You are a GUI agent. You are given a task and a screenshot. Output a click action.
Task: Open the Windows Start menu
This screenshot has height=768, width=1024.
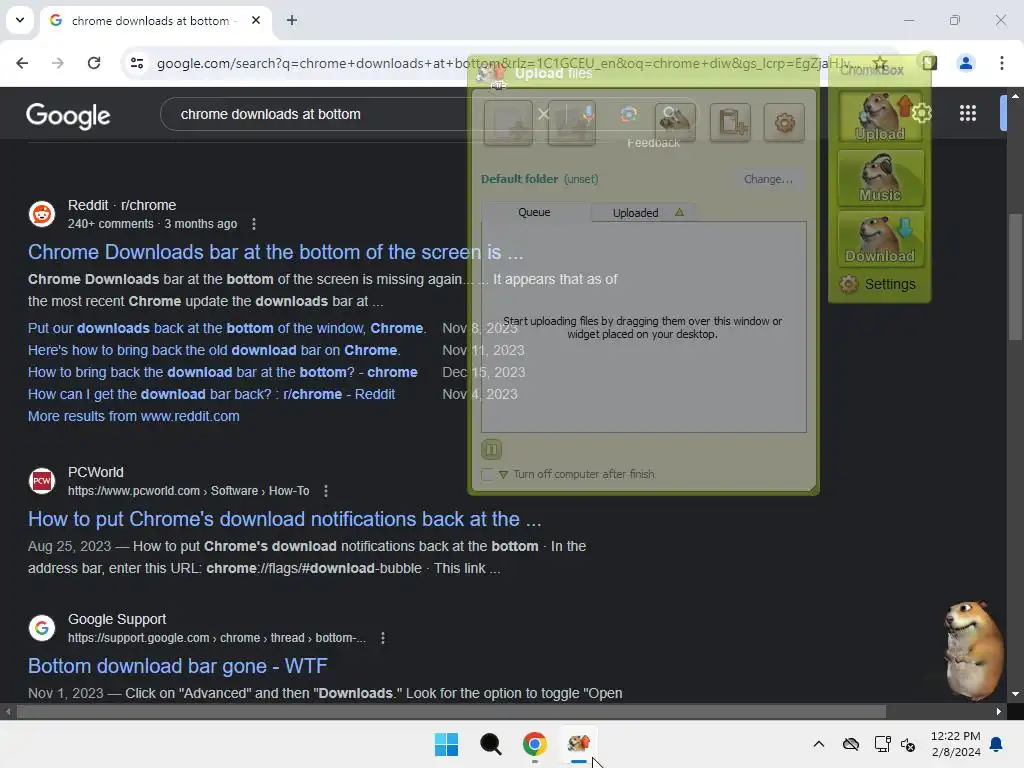click(x=447, y=744)
